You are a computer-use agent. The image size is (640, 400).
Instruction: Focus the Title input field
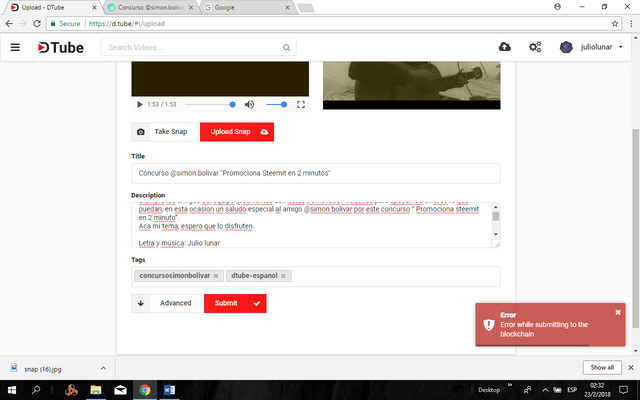(316, 173)
